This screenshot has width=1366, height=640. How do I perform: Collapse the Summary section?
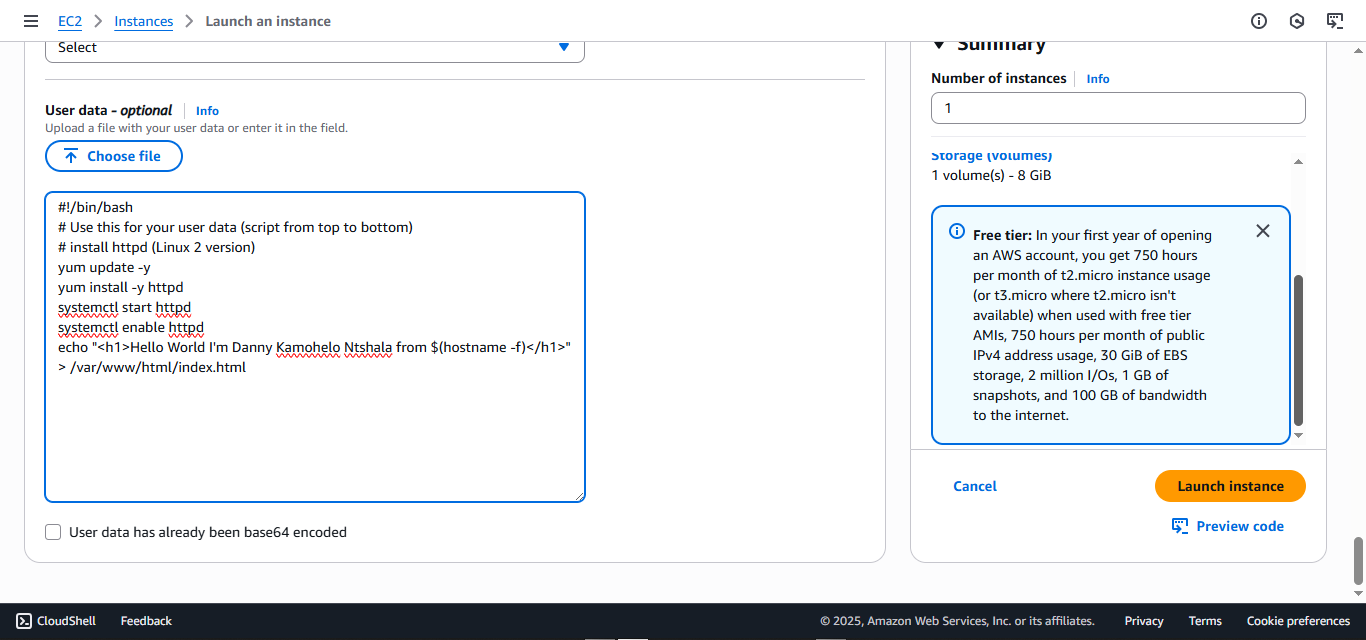[938, 43]
